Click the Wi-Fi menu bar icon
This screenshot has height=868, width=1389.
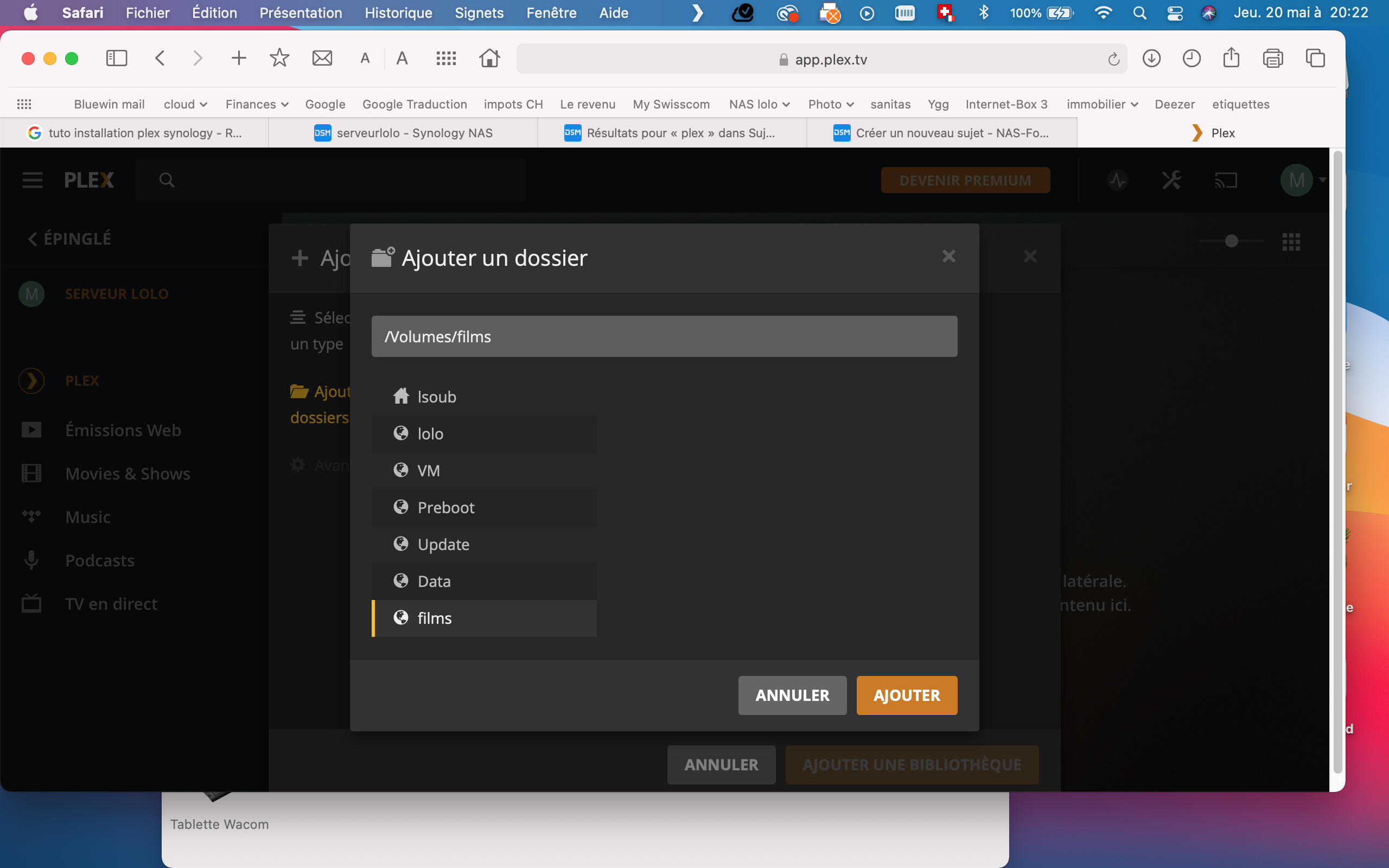1103,12
